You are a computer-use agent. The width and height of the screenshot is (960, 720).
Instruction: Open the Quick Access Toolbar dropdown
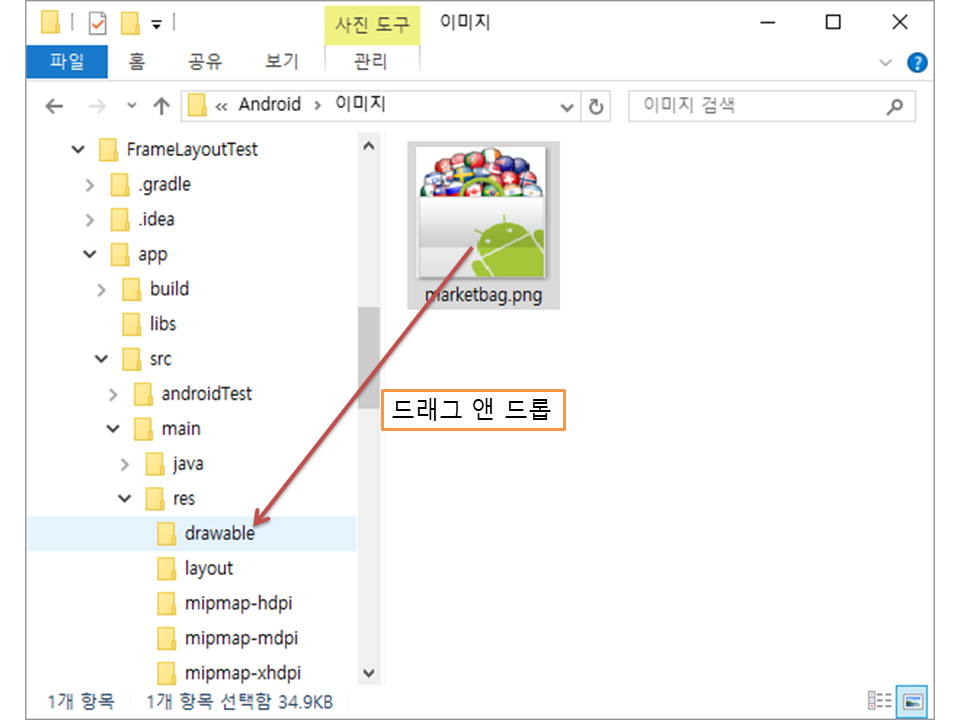(x=157, y=23)
